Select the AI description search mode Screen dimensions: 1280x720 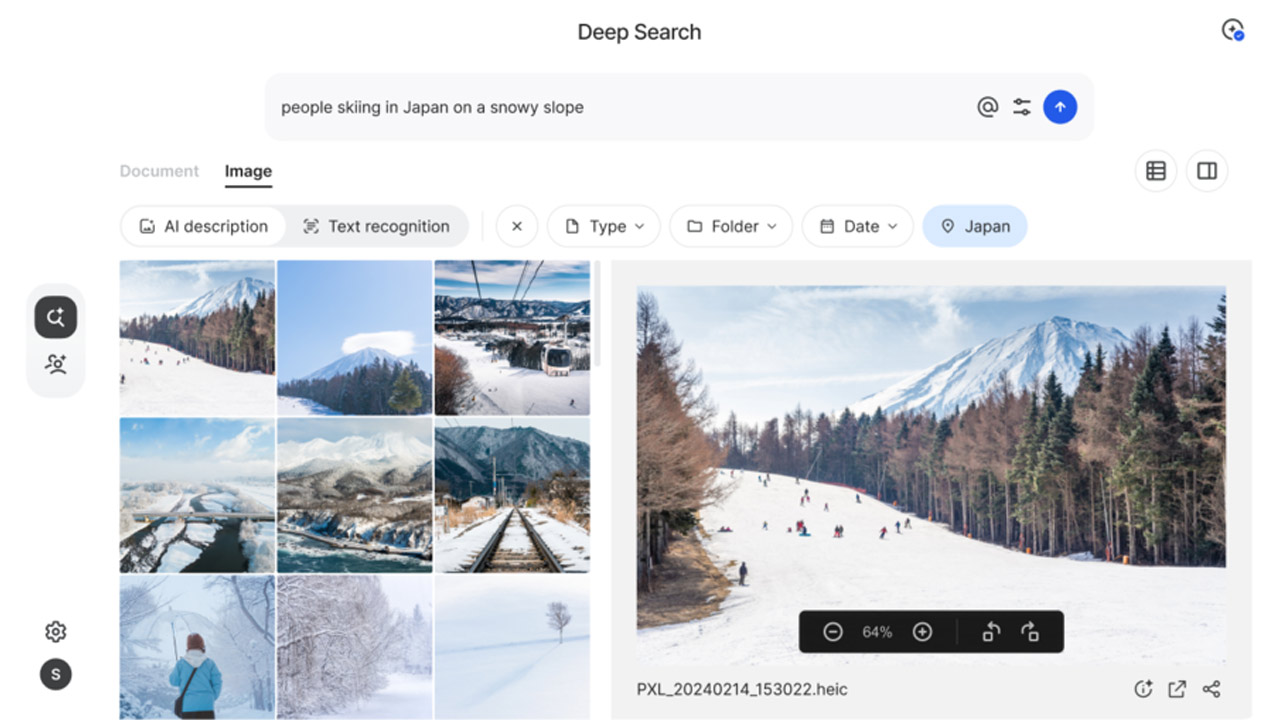click(204, 226)
